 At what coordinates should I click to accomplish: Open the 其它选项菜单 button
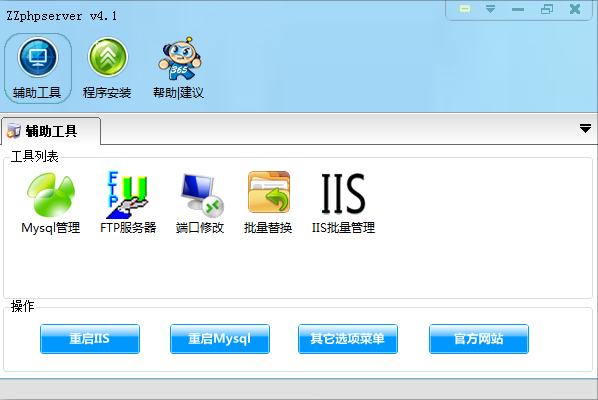[348, 339]
